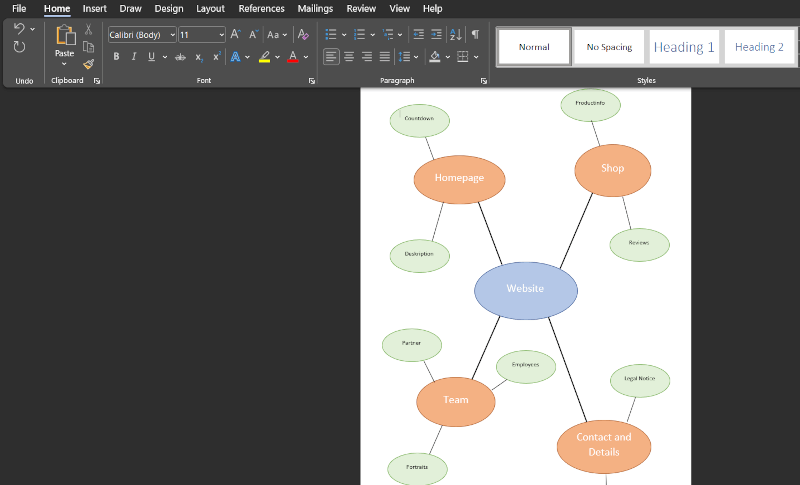This screenshot has height=485, width=800.
Task: Increase the paragraph indent
Action: (x=436, y=34)
